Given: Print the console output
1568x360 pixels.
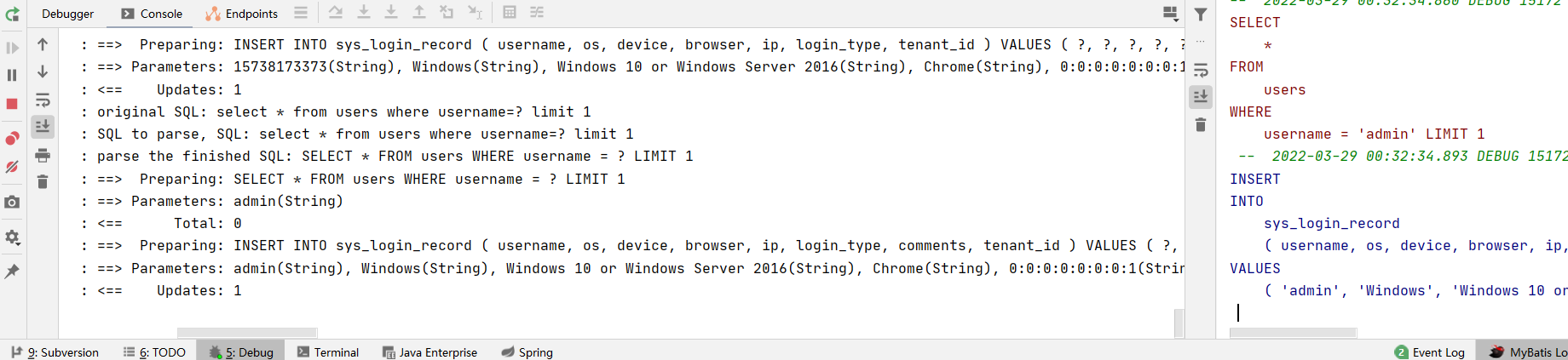Looking at the screenshot, I should tap(43, 155).
